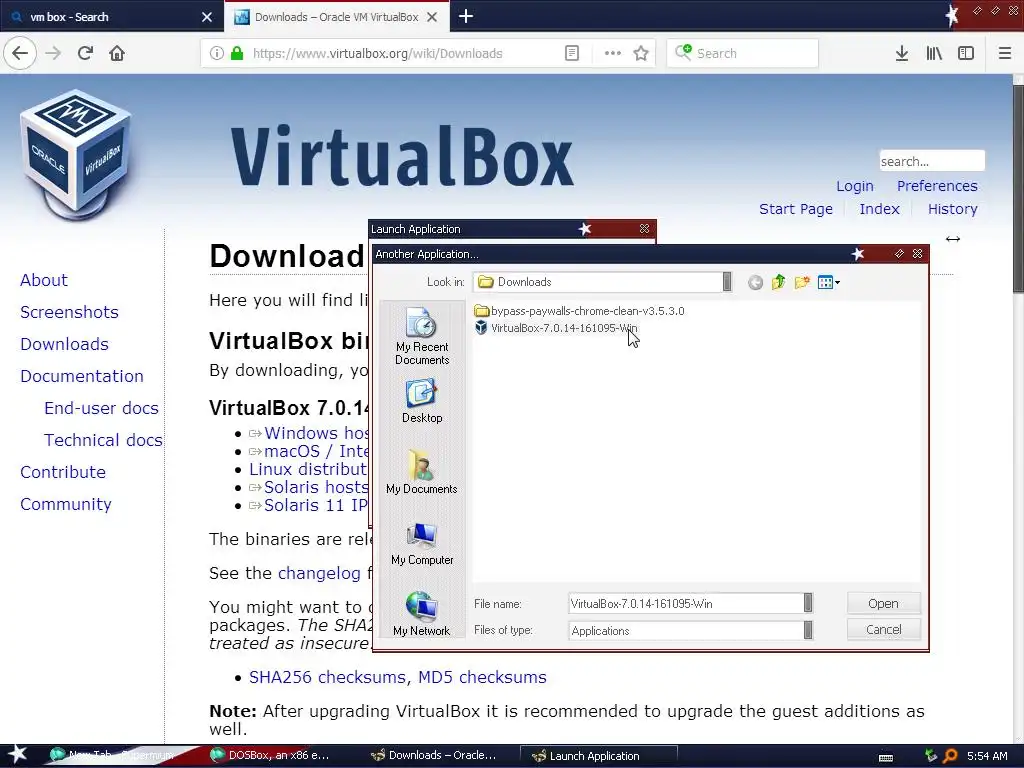Click the Firefox URL address field

(x=398, y=53)
